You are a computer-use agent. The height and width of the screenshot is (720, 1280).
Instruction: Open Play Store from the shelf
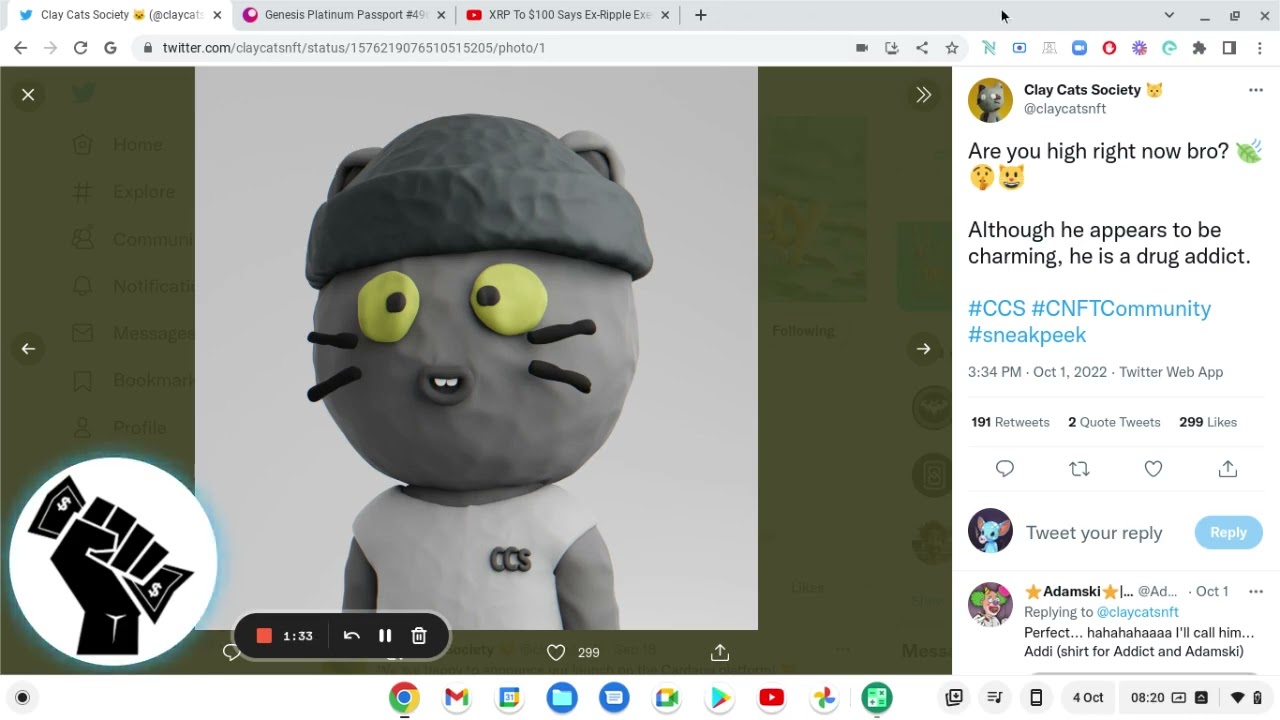click(x=719, y=698)
